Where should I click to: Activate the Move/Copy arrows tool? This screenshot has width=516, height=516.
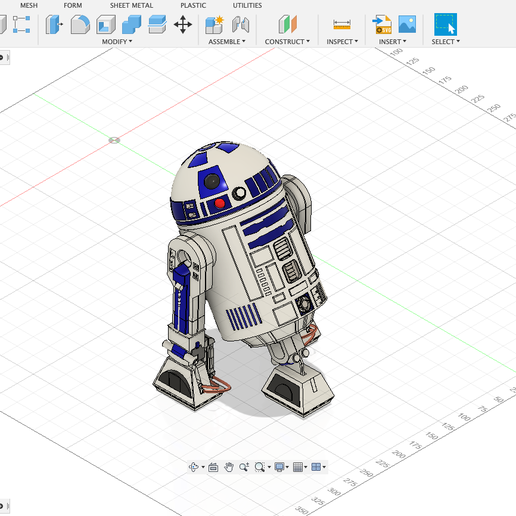coord(183,24)
